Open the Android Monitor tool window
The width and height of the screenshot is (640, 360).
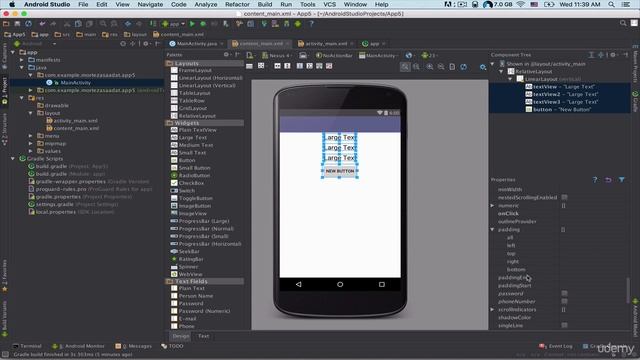79,346
